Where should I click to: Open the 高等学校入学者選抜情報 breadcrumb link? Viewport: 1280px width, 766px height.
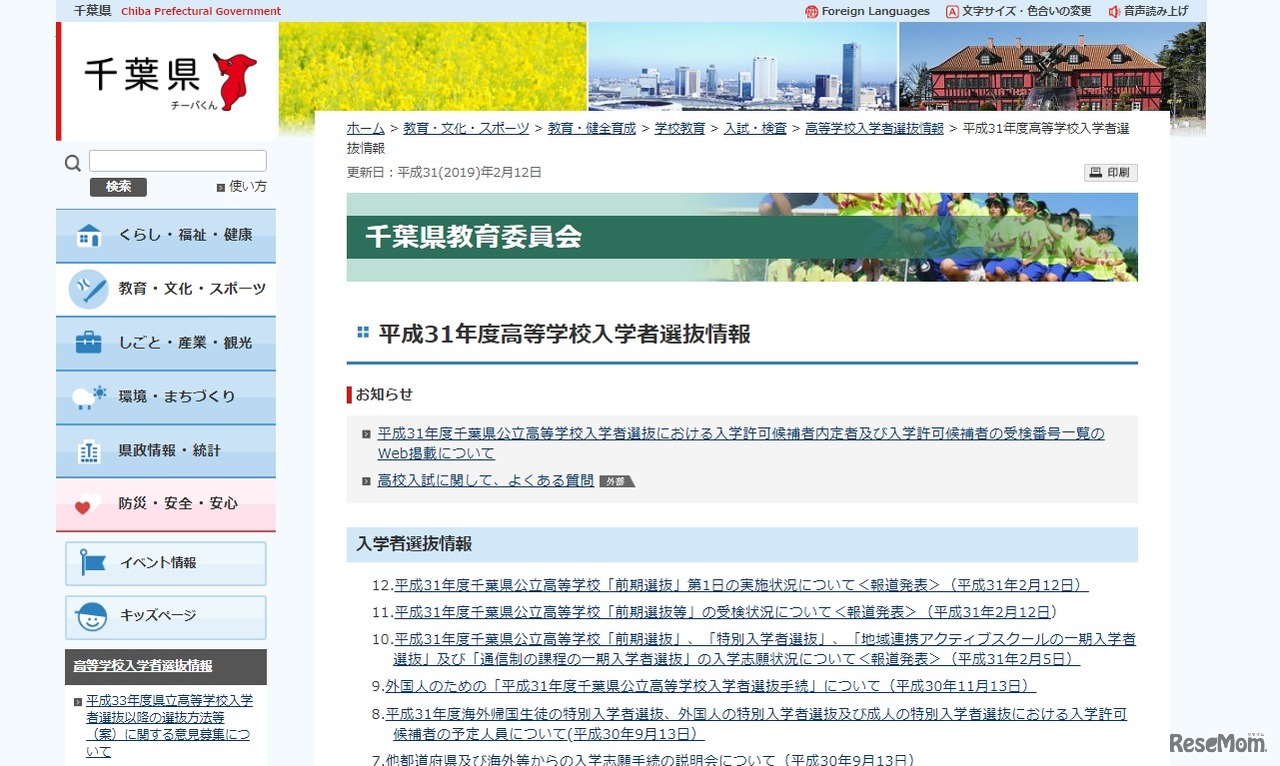[x=874, y=127]
